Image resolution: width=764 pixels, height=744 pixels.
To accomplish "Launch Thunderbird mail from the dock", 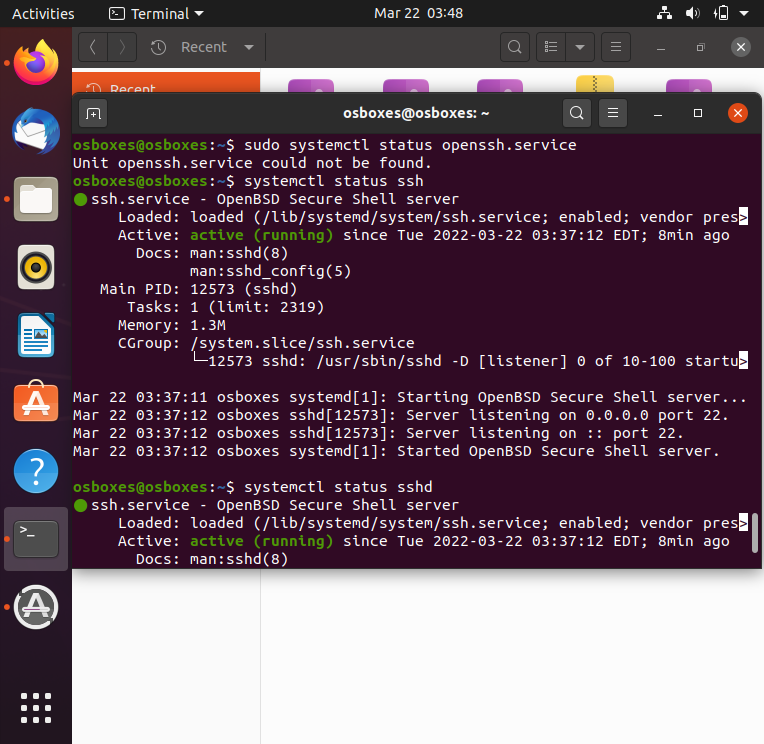I will click(36, 131).
